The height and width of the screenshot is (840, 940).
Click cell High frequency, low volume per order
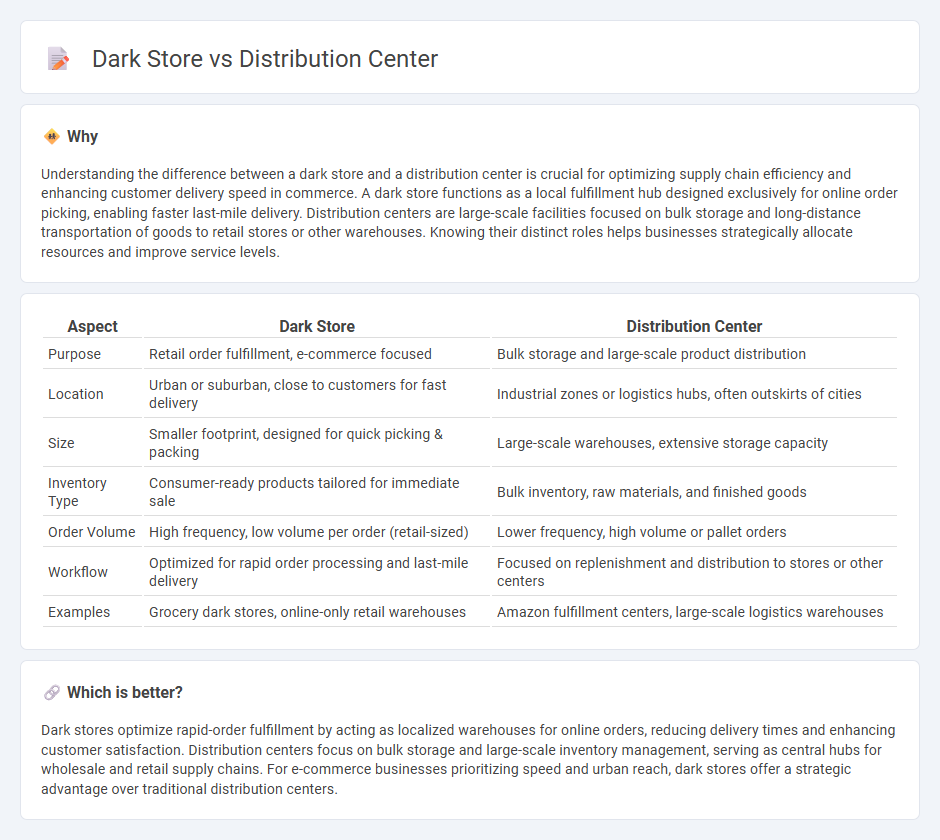click(x=317, y=532)
